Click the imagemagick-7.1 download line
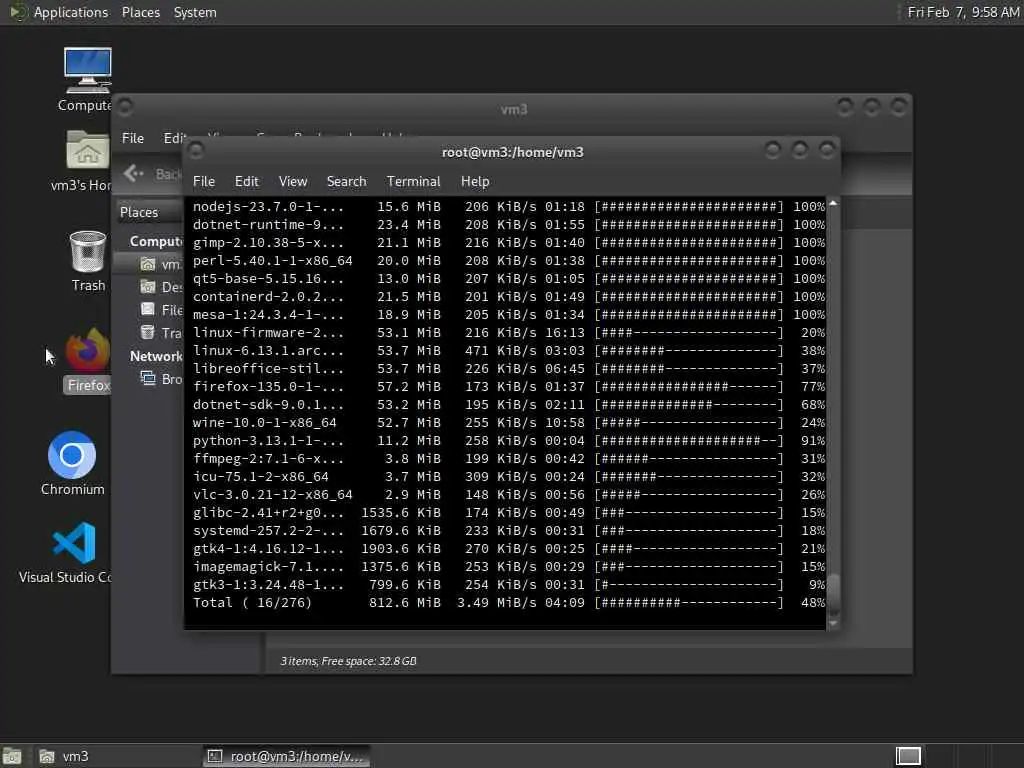 (509, 566)
